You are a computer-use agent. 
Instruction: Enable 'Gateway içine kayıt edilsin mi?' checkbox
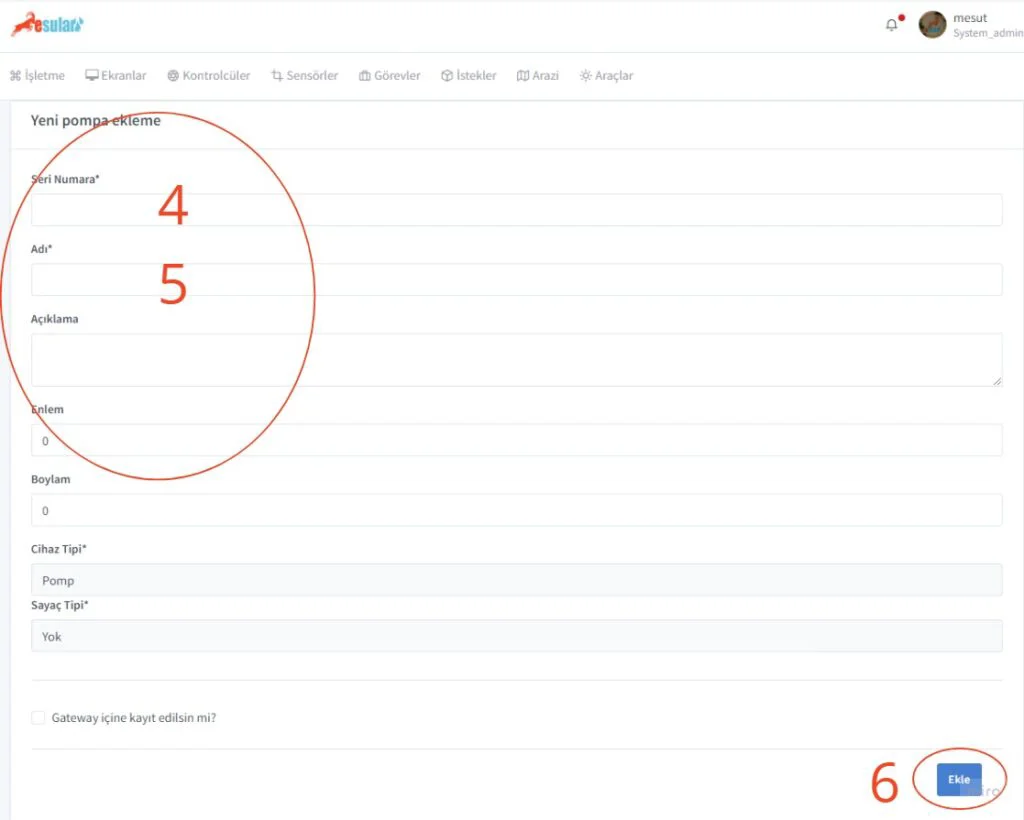click(38, 717)
